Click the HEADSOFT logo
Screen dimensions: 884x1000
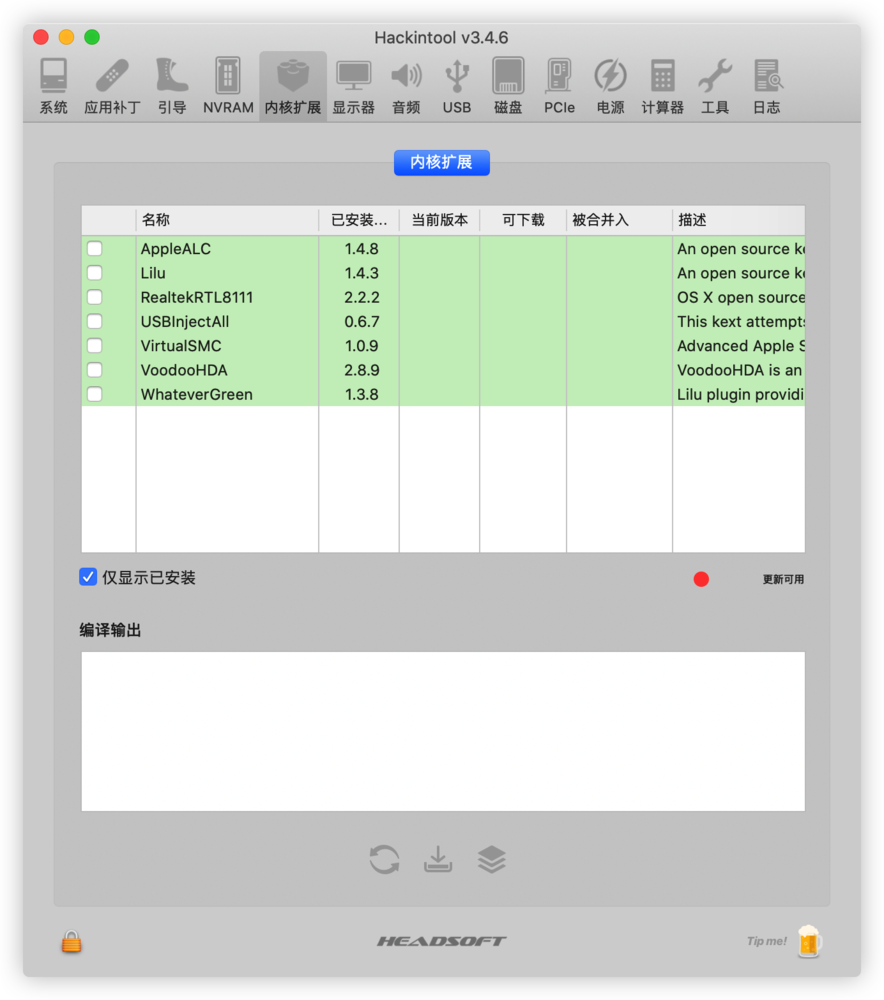(x=441, y=941)
